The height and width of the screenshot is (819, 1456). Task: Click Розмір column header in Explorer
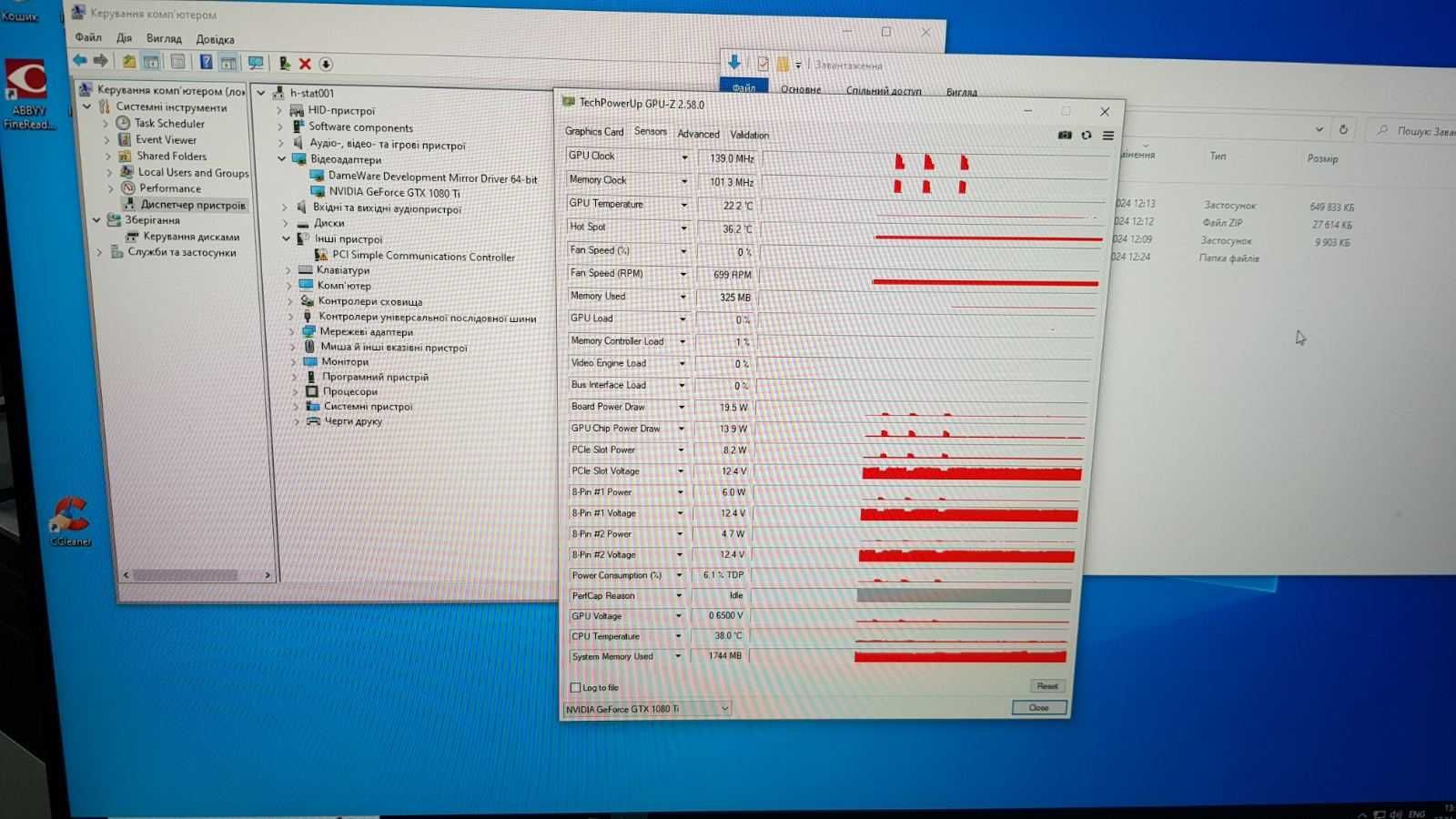[x=1322, y=158]
